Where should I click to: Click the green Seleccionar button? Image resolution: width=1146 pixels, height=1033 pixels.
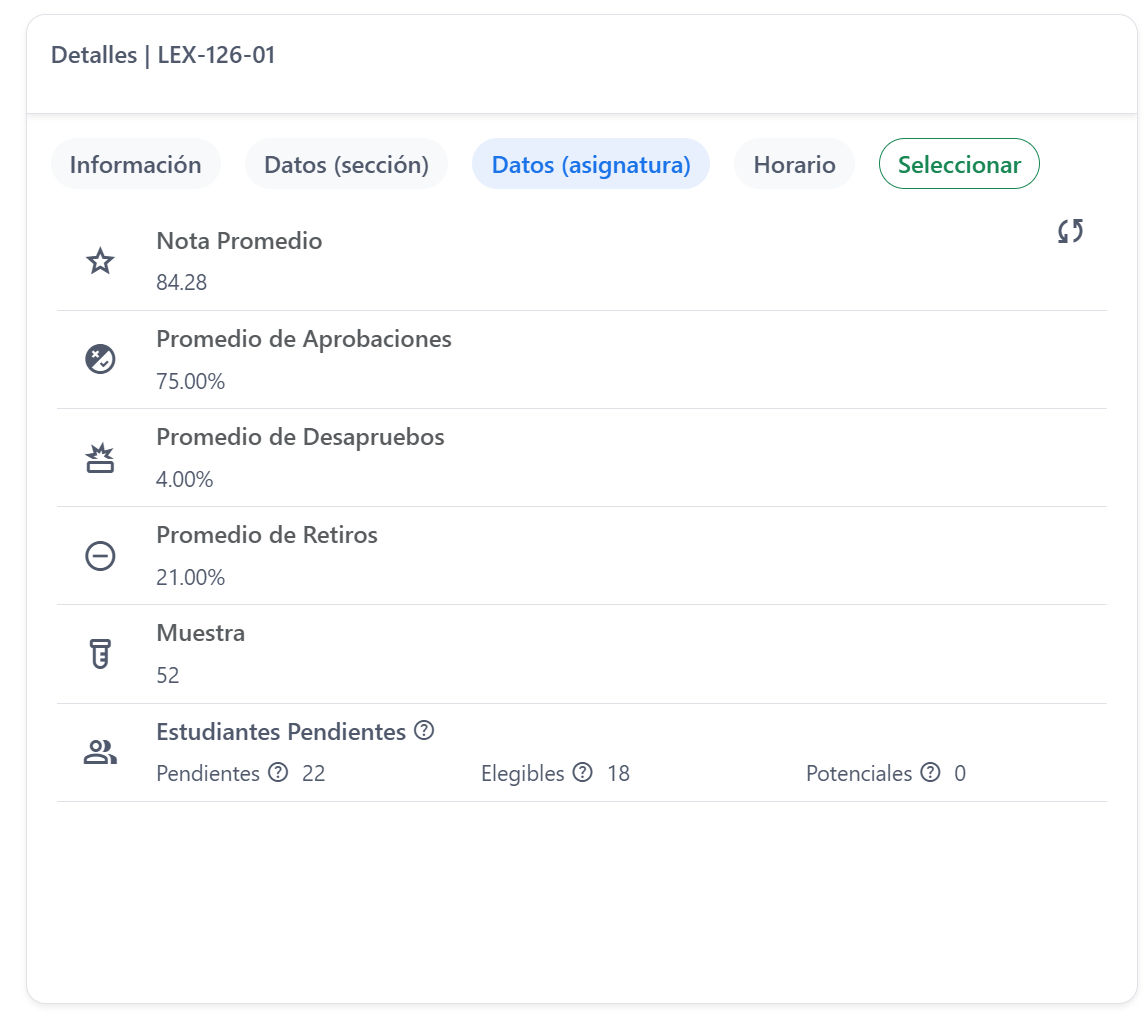(959, 164)
